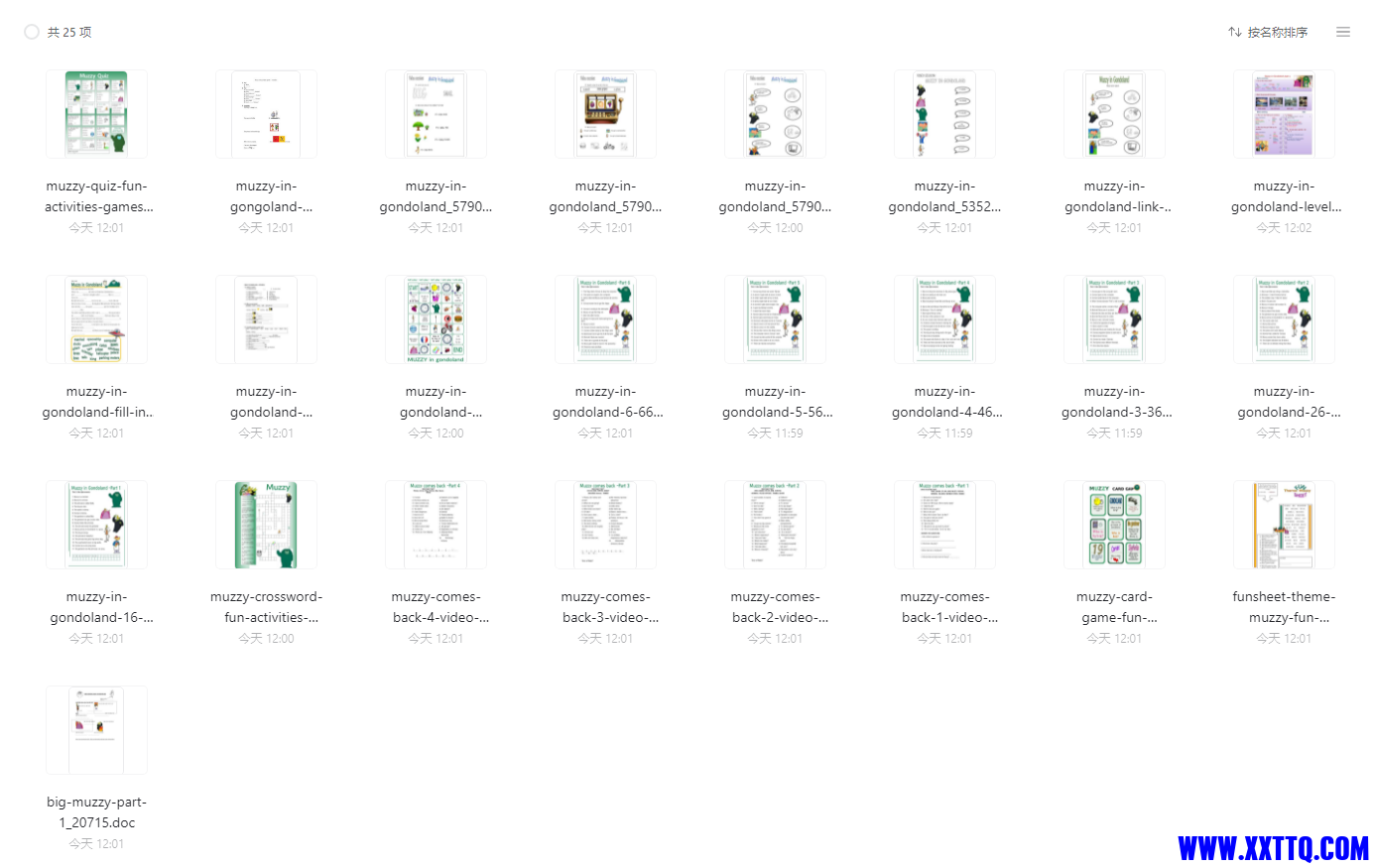
Task: Click the 今天 12:02 timestamp
Action: (x=1284, y=227)
